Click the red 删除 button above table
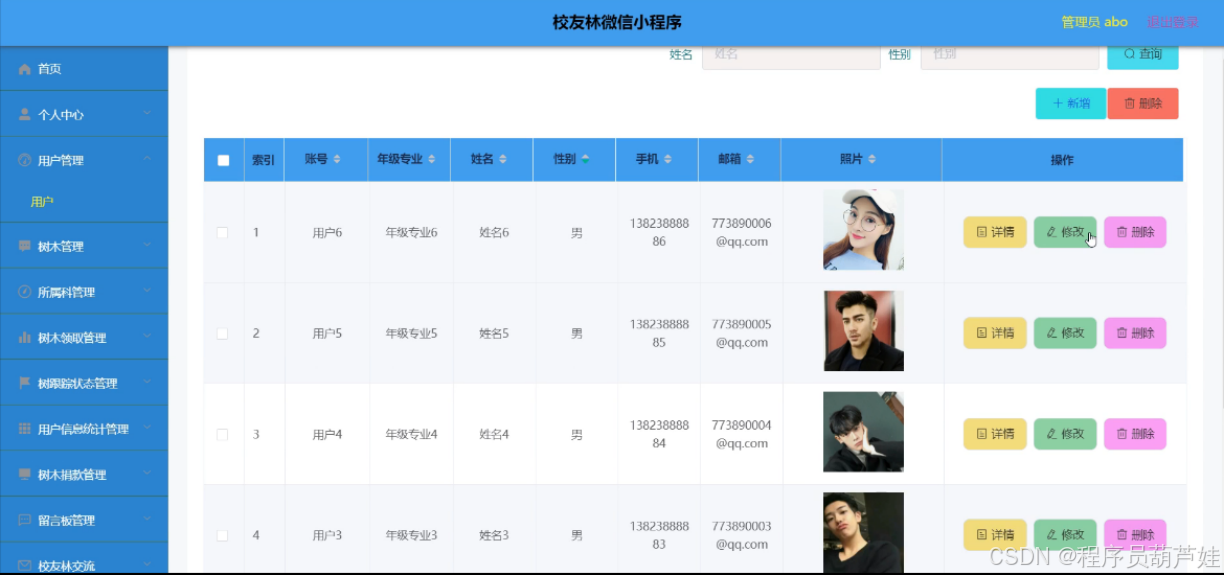Image resolution: width=1224 pixels, height=576 pixels. point(1143,103)
